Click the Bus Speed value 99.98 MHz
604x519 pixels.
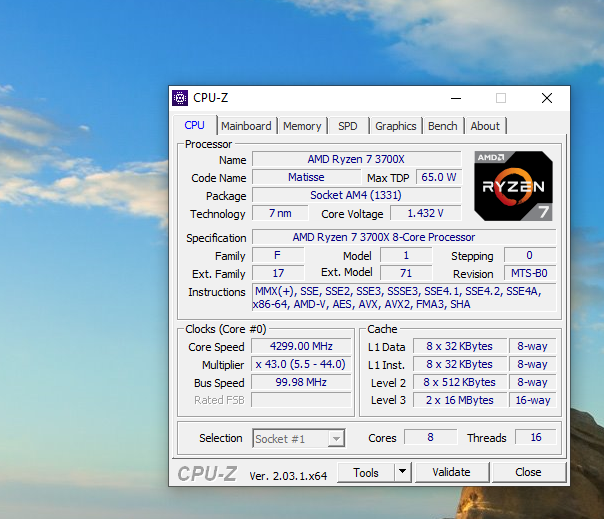(x=301, y=382)
